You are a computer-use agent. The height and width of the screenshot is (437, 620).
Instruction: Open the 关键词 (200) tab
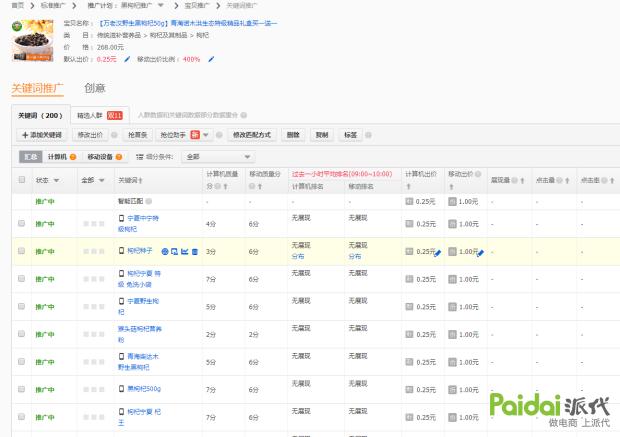coord(41,115)
